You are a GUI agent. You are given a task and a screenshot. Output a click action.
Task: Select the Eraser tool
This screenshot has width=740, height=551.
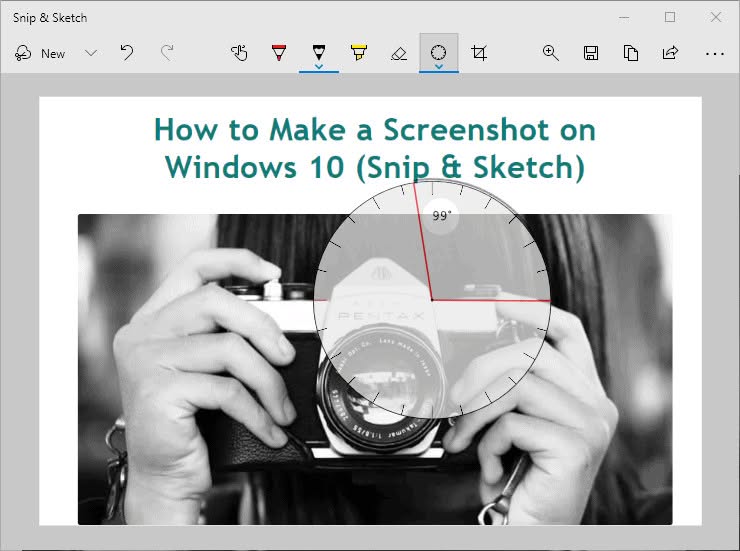point(399,53)
